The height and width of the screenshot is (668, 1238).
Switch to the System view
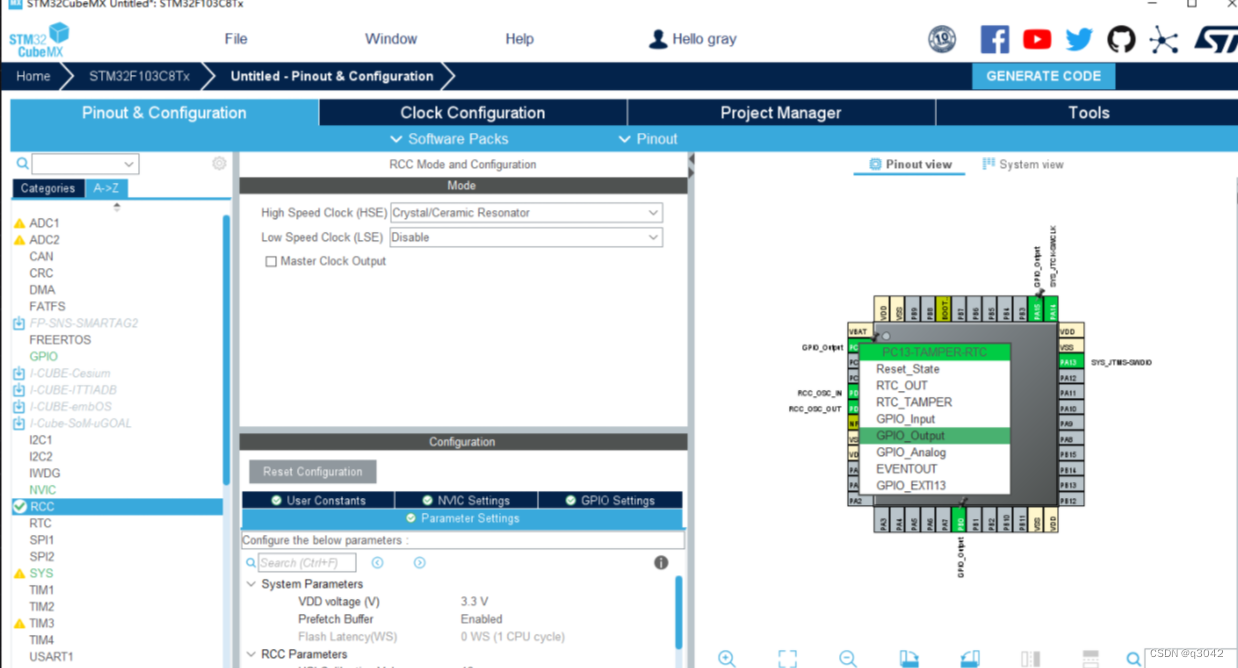1023,164
